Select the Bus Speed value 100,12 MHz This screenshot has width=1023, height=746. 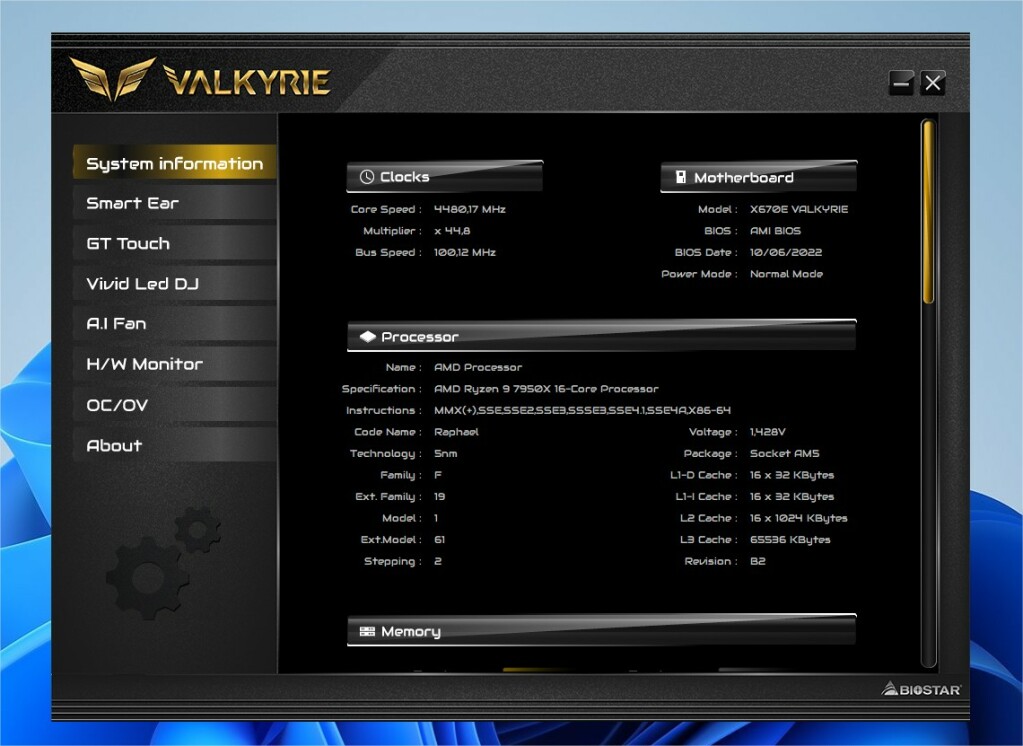pyautogui.click(x=465, y=252)
